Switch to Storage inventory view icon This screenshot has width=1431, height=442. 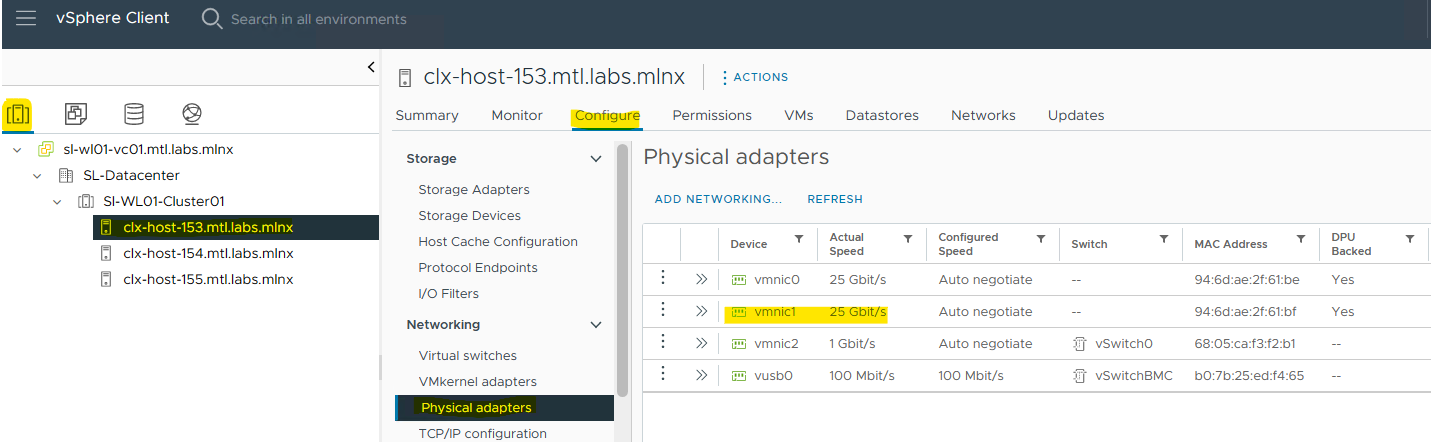click(x=134, y=115)
